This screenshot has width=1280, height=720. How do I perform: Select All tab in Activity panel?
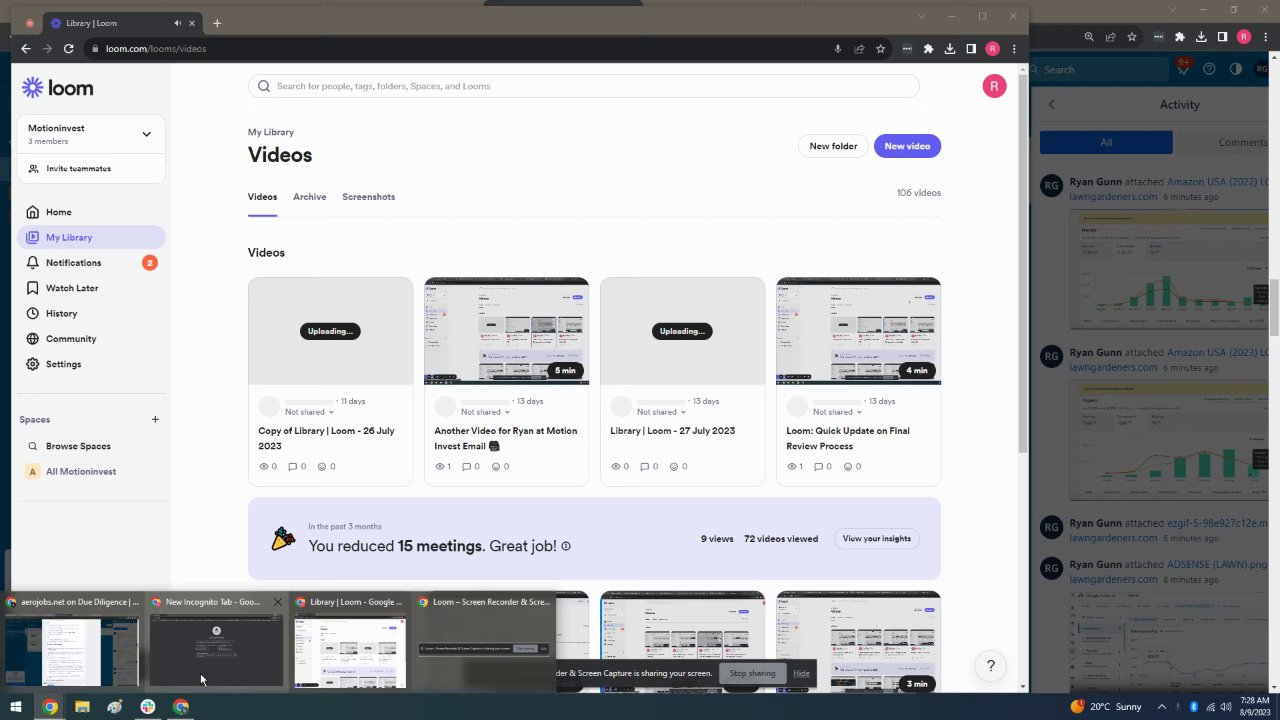[x=1106, y=142]
